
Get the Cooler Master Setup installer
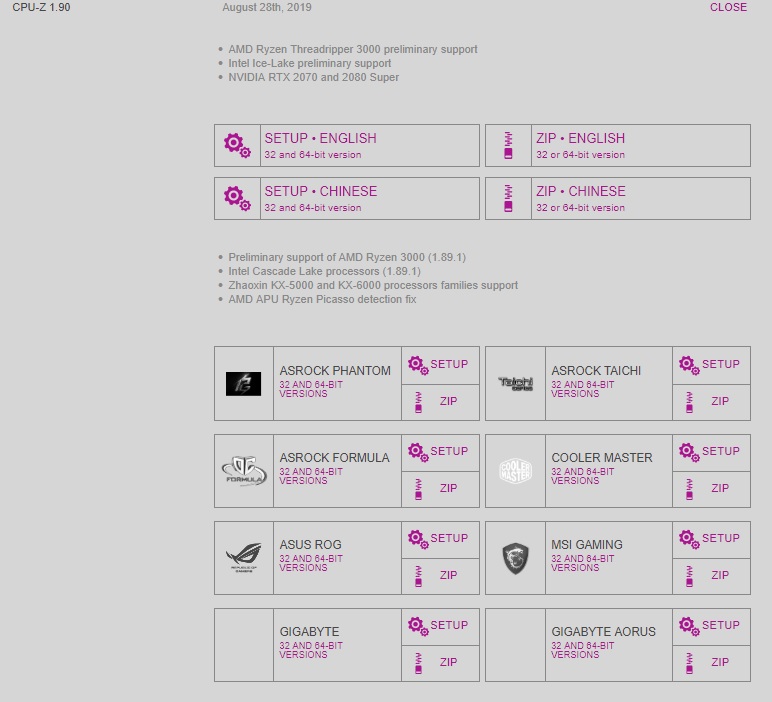point(712,452)
